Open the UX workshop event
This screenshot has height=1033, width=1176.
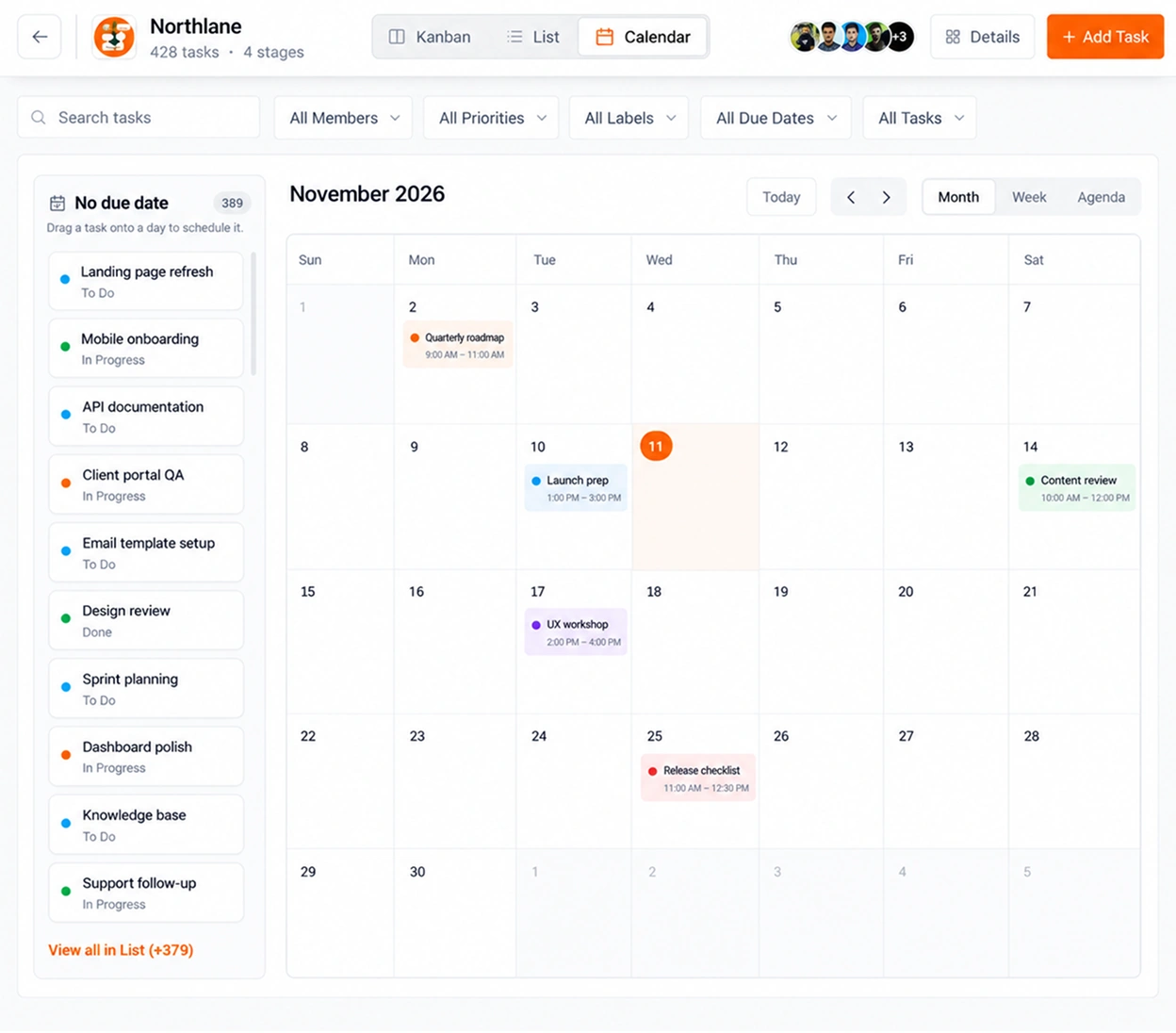[576, 632]
